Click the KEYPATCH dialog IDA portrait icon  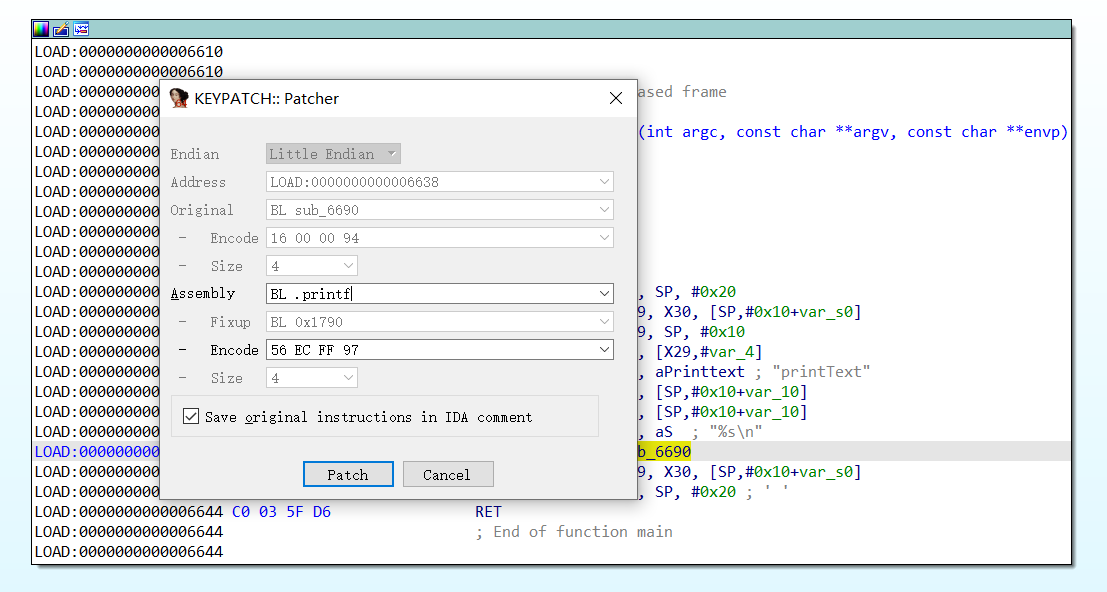point(179,98)
